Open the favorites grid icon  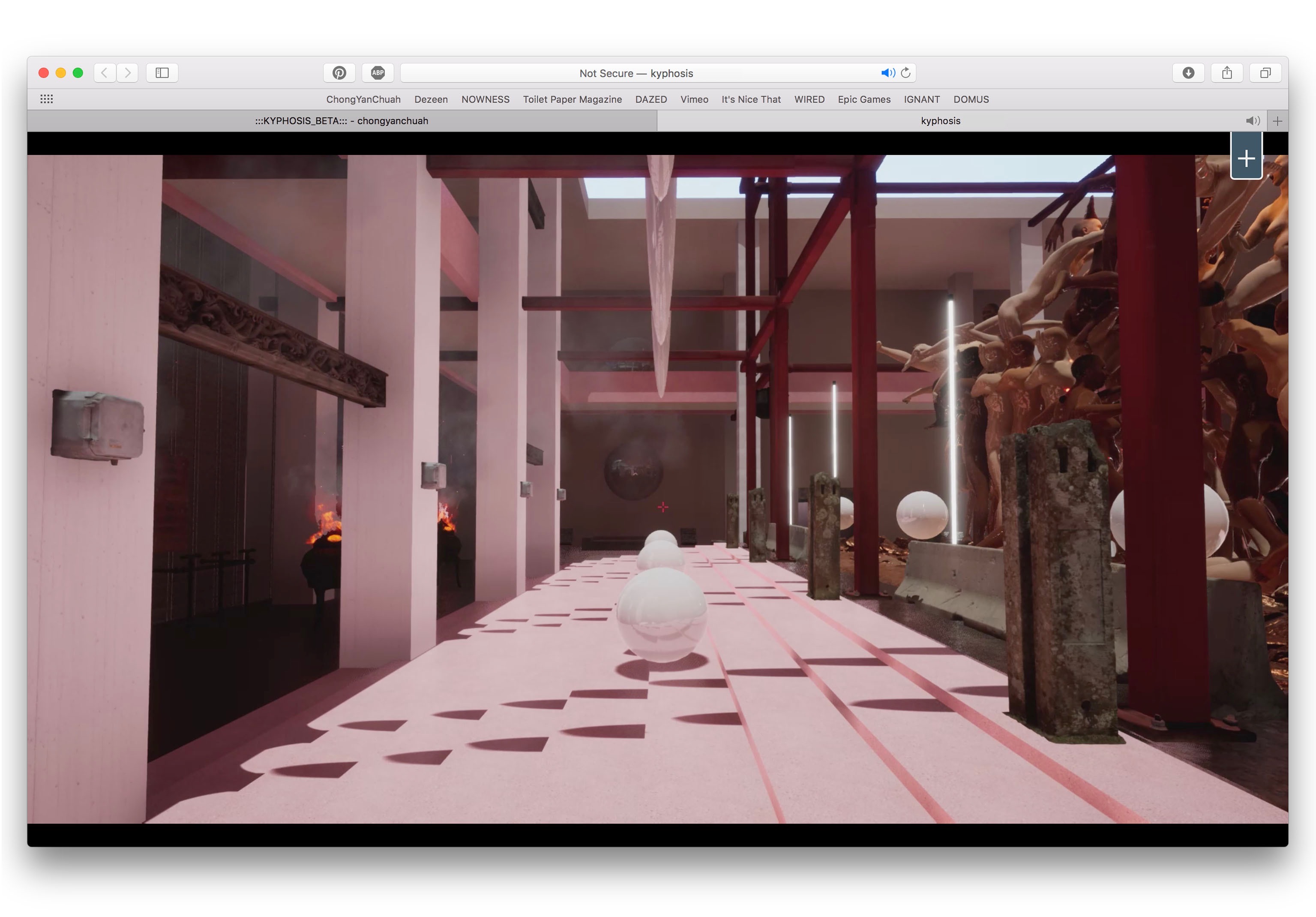click(x=47, y=99)
